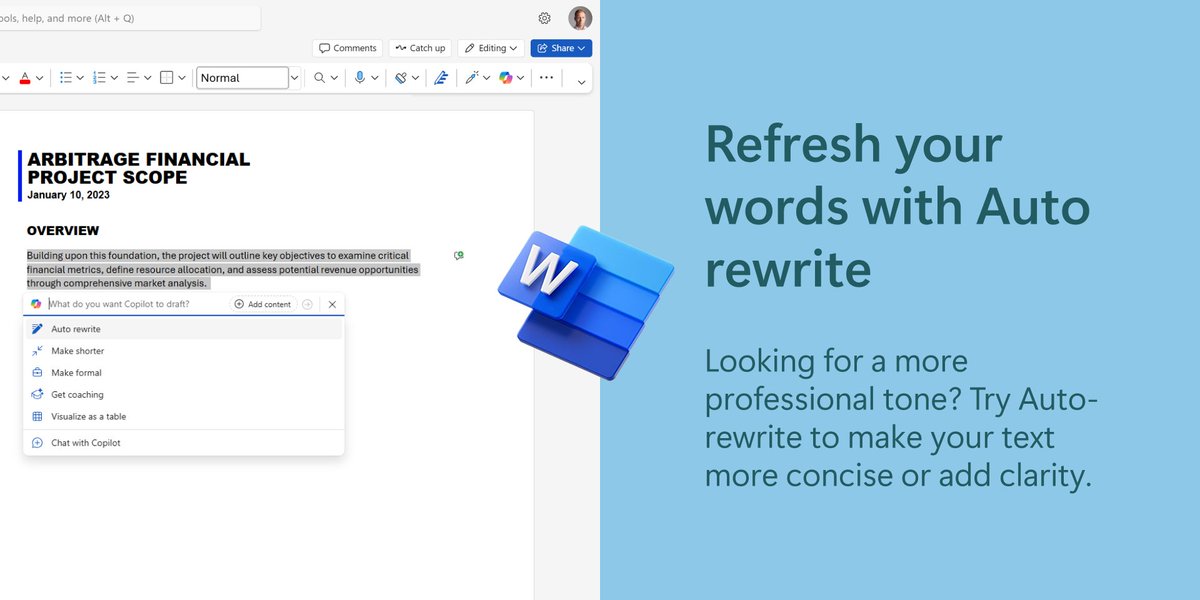This screenshot has width=1200, height=600.
Task: Start Dictate with the microphone icon
Action: tap(360, 77)
